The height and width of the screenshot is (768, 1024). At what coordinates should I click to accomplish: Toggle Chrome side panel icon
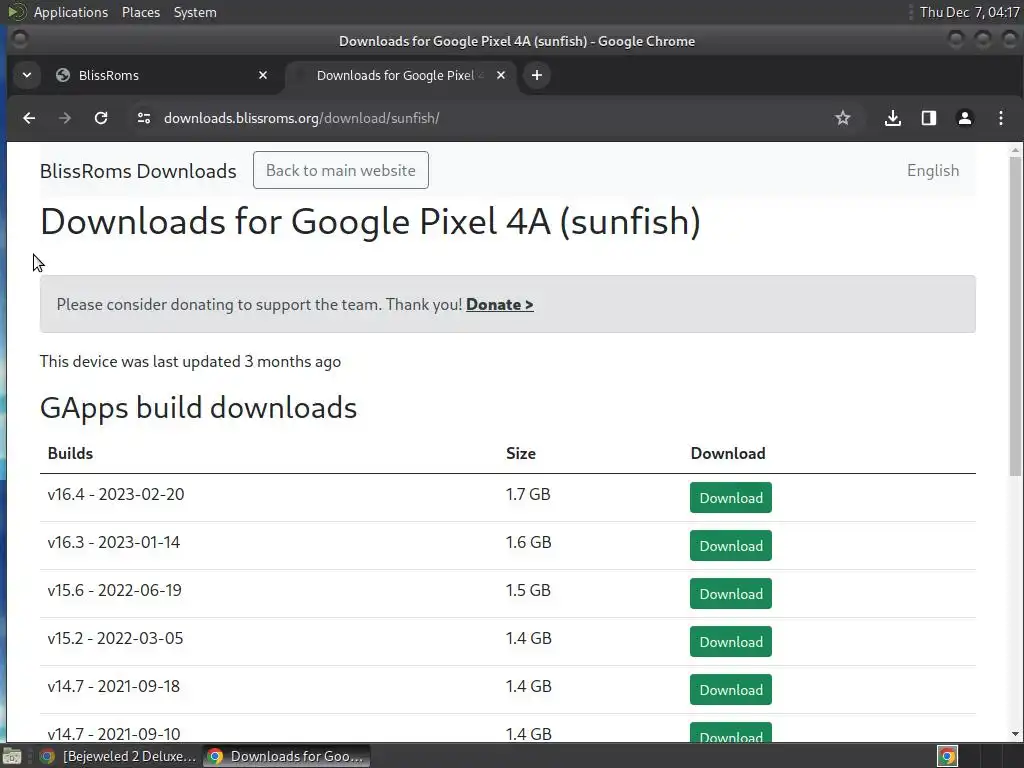click(929, 118)
